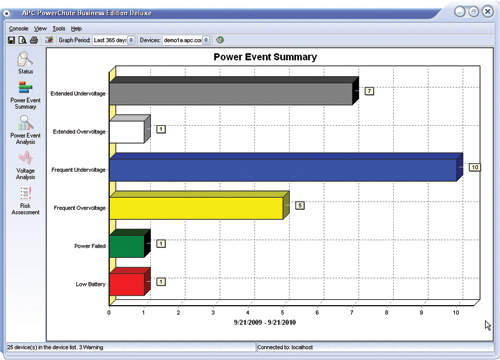Open the Status sidebar view
This screenshot has height=360, width=500.
[x=25, y=63]
